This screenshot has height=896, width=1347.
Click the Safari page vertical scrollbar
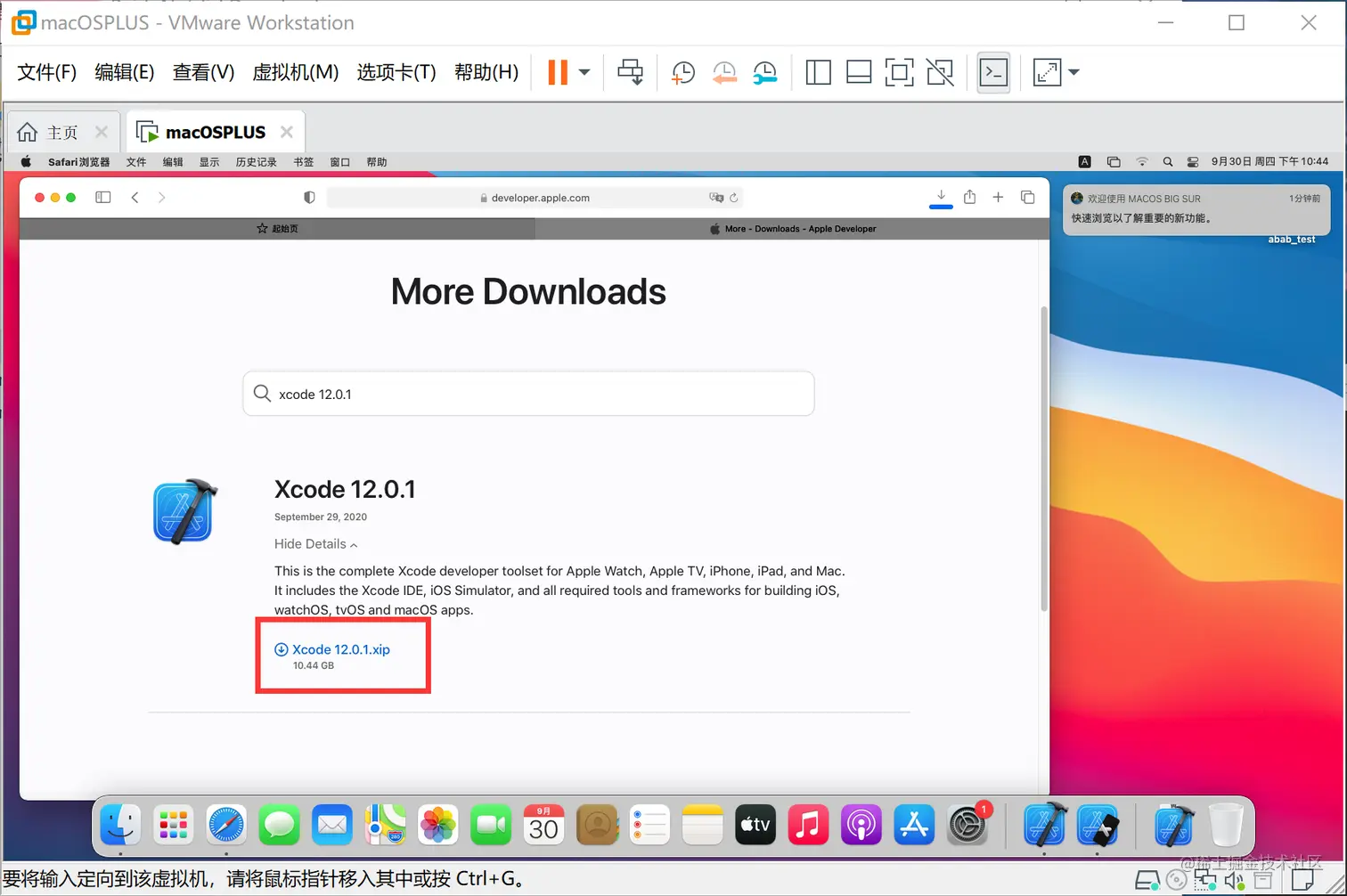pyautogui.click(x=1044, y=459)
